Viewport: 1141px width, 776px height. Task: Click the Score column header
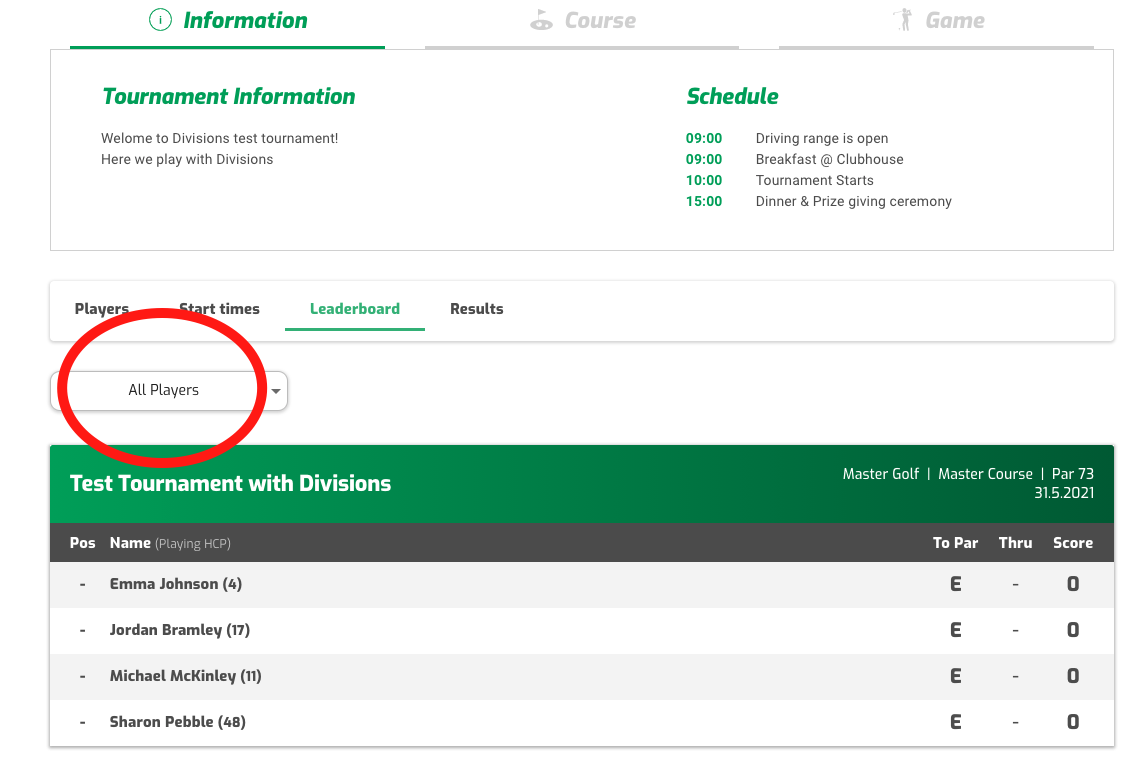[x=1072, y=543]
